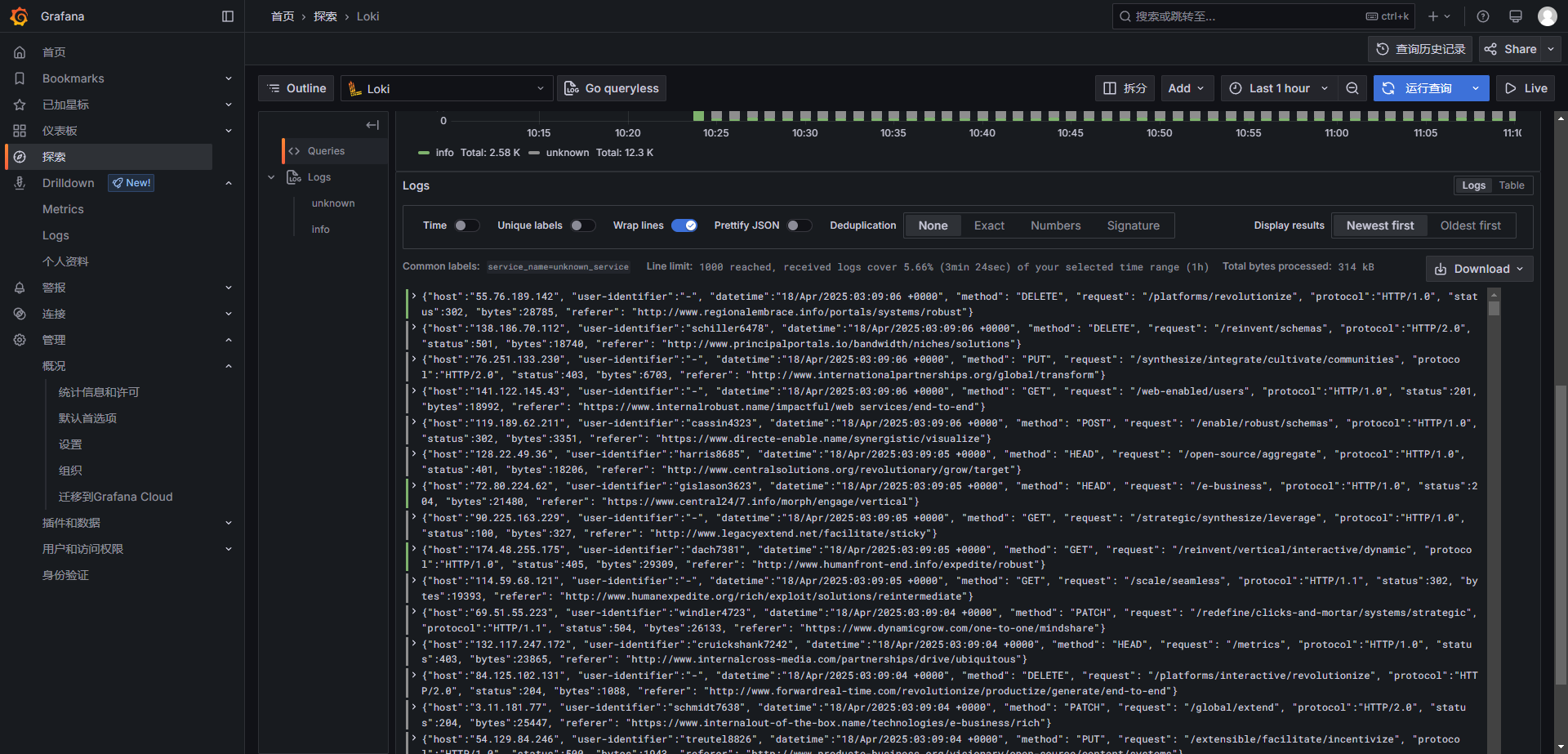Collapse the outline panel arrow
The image size is (1568, 754).
372,125
